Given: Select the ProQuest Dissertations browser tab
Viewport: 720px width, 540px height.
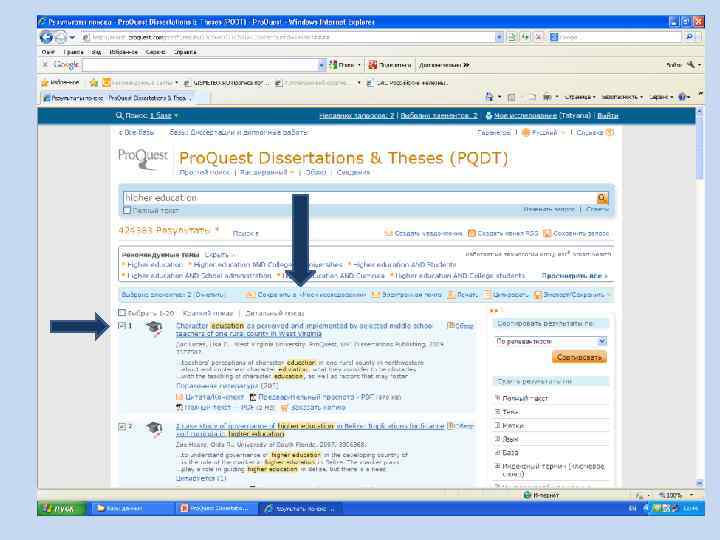Looking at the screenshot, I should 122,98.
